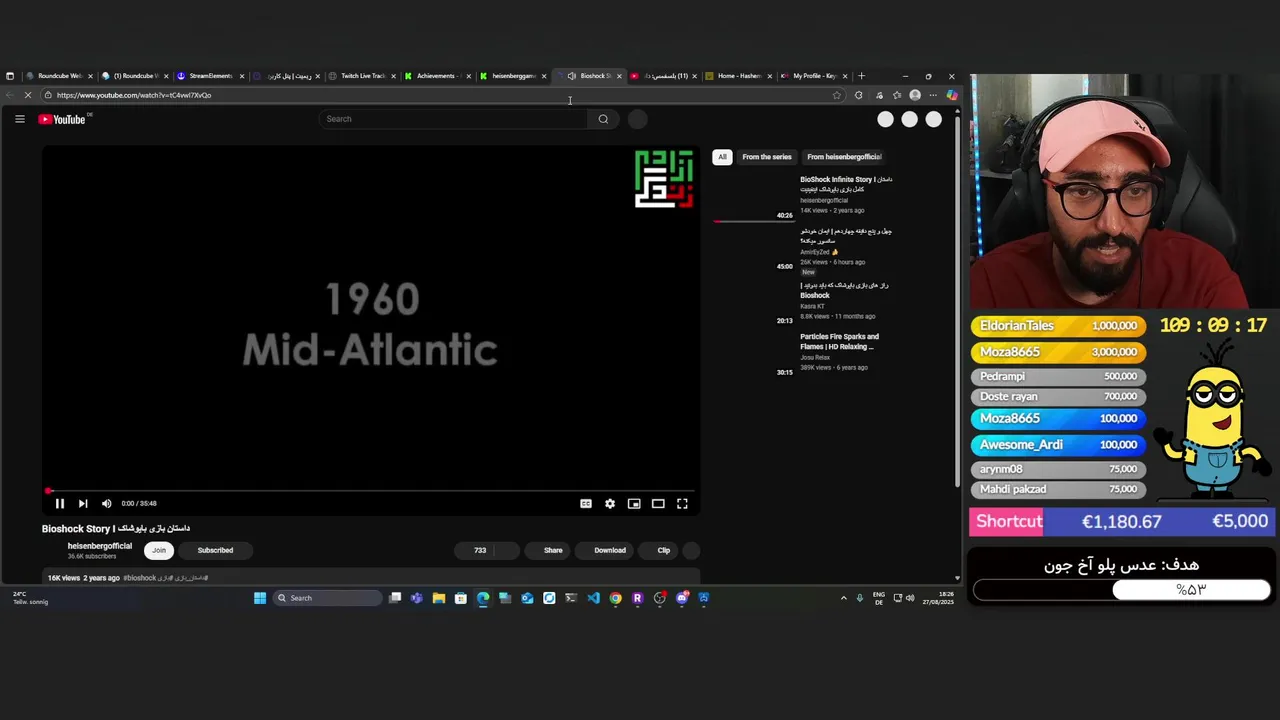Like the video with 733 likes

click(x=475, y=550)
